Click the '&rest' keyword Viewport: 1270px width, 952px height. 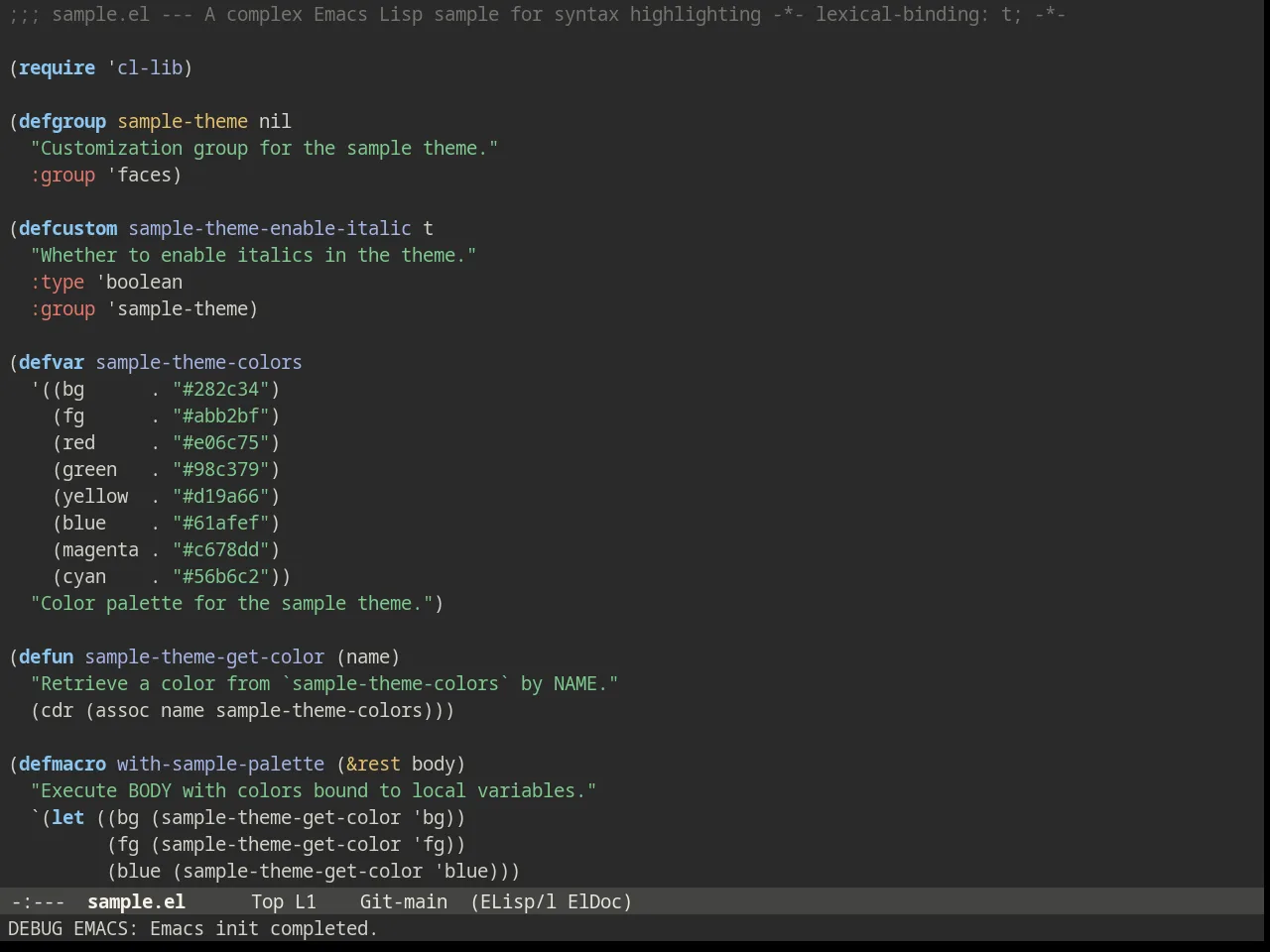pyautogui.click(x=374, y=764)
